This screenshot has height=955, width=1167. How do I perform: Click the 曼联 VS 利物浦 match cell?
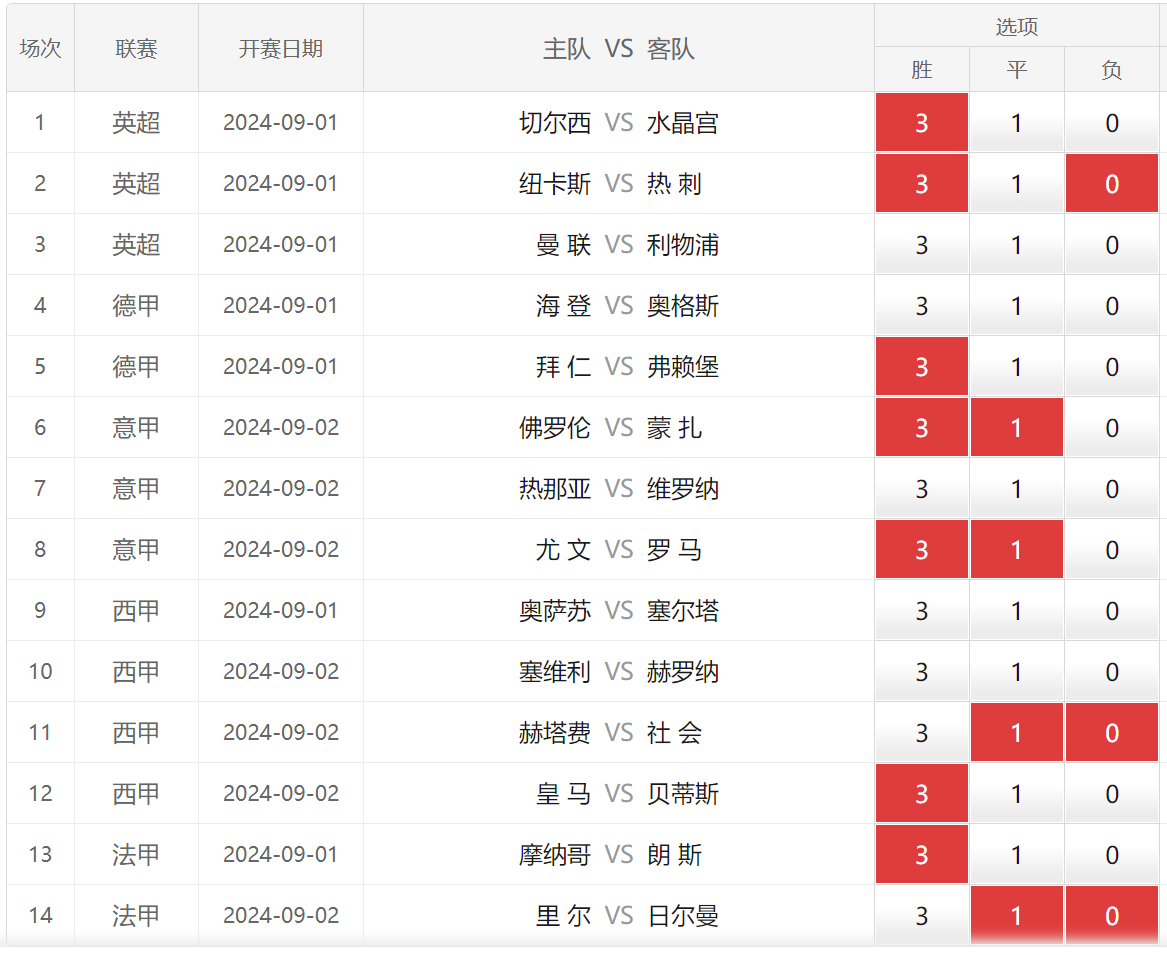618,244
